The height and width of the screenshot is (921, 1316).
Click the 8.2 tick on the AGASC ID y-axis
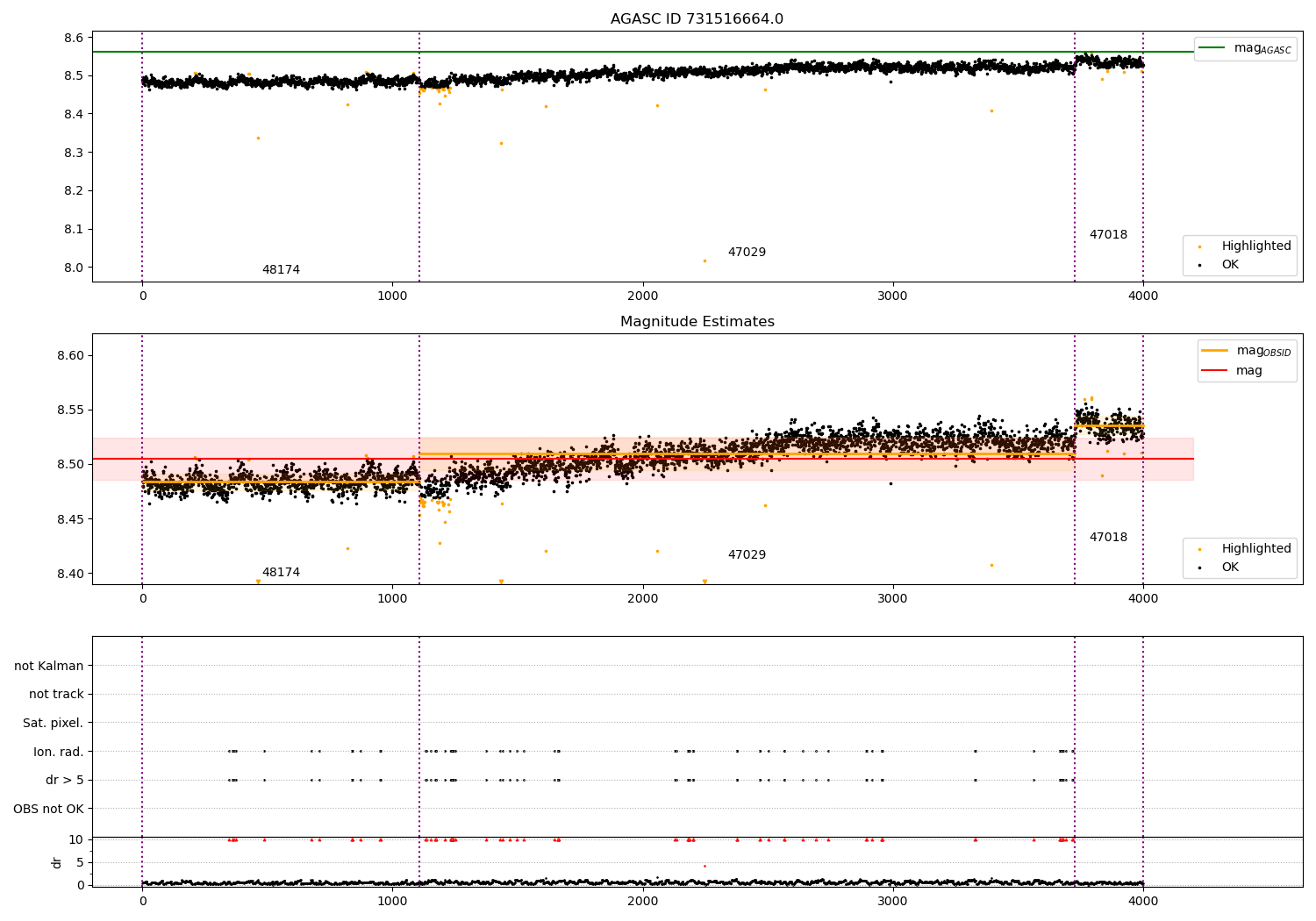point(73,190)
